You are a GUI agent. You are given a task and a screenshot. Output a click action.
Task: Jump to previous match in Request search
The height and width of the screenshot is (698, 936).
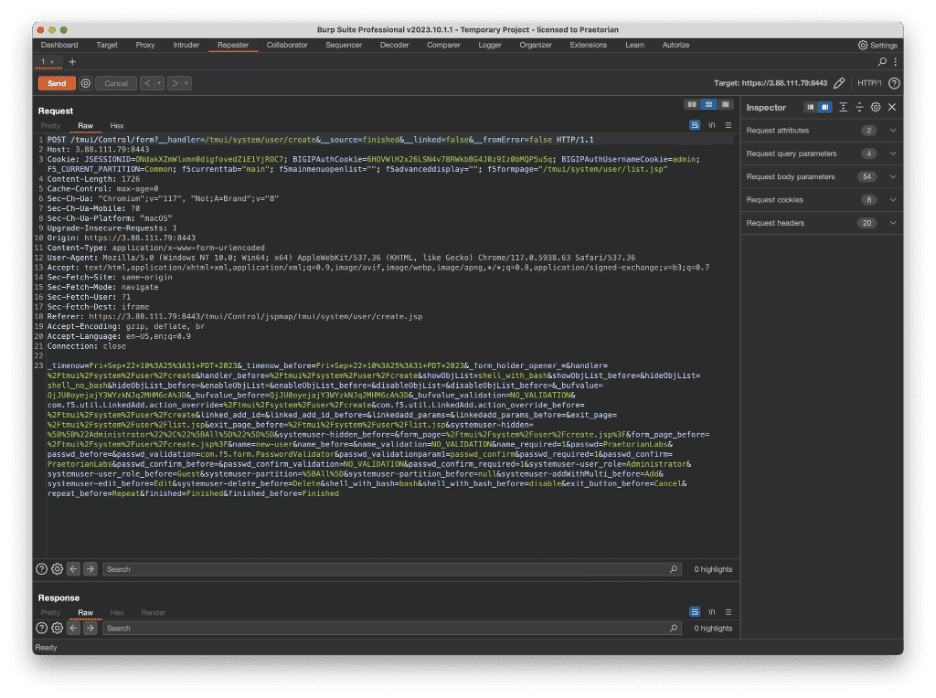pos(73,569)
